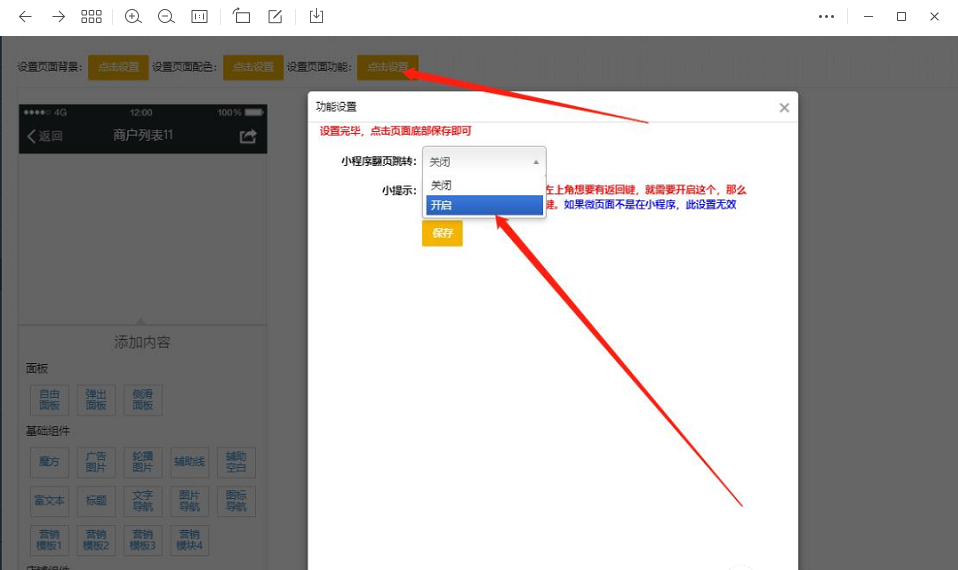Open the edit image tool
The width and height of the screenshot is (958, 570).
point(275,17)
